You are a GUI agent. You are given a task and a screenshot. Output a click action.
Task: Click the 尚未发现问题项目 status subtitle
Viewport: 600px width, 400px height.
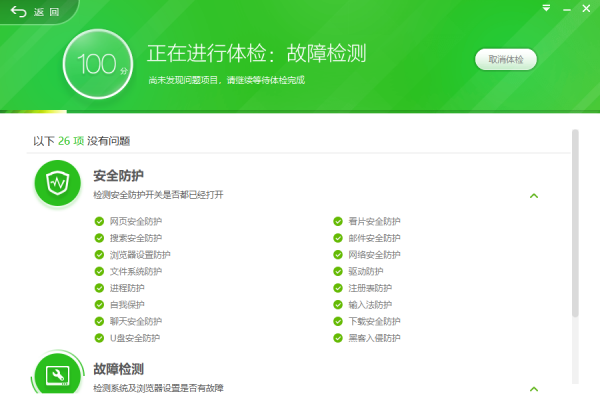[x=227, y=80]
